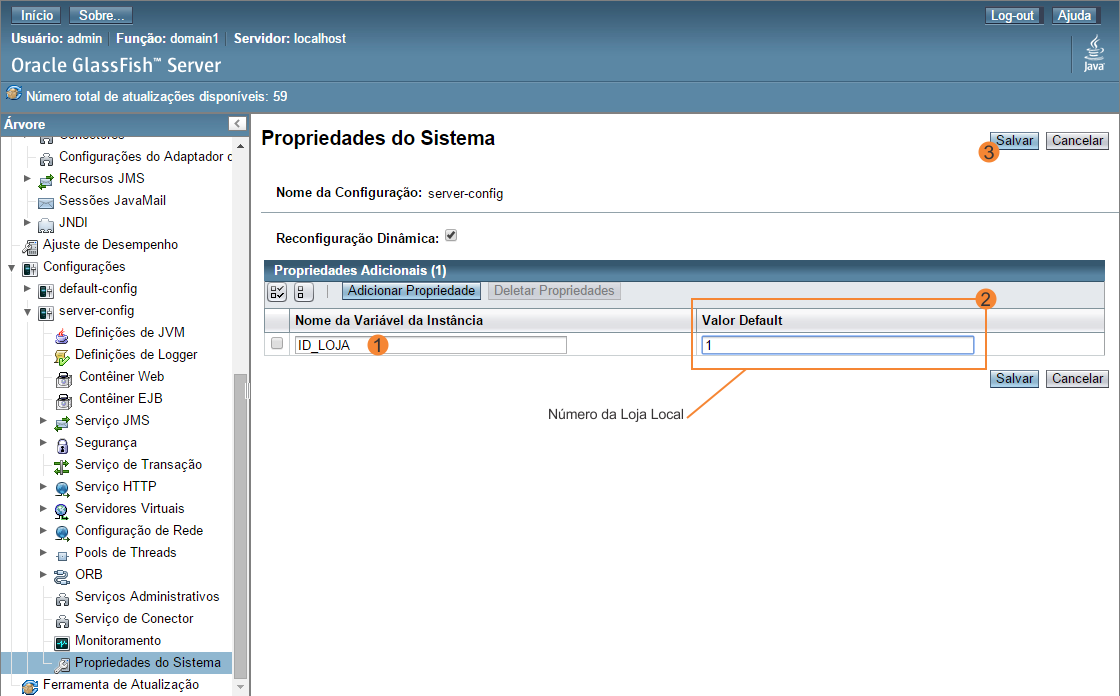Click the tree panel vertical scrollbar
This screenshot has height=696, width=1120.
click(x=239, y=500)
